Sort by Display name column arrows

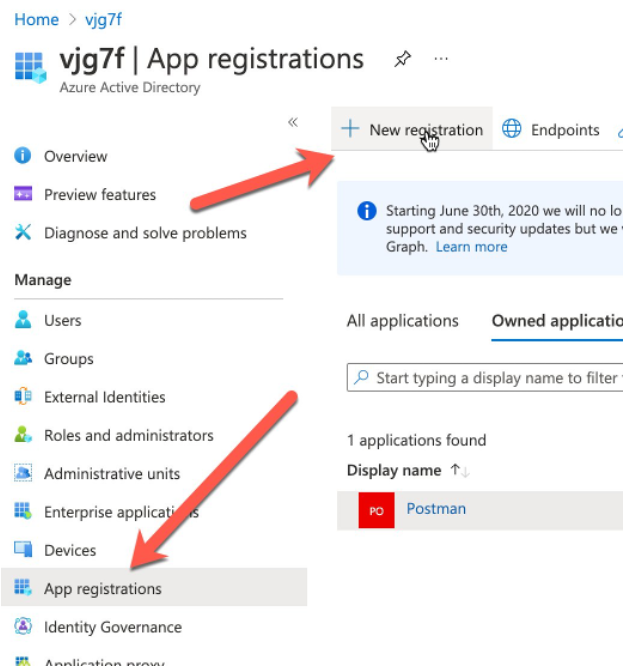[x=460, y=470]
